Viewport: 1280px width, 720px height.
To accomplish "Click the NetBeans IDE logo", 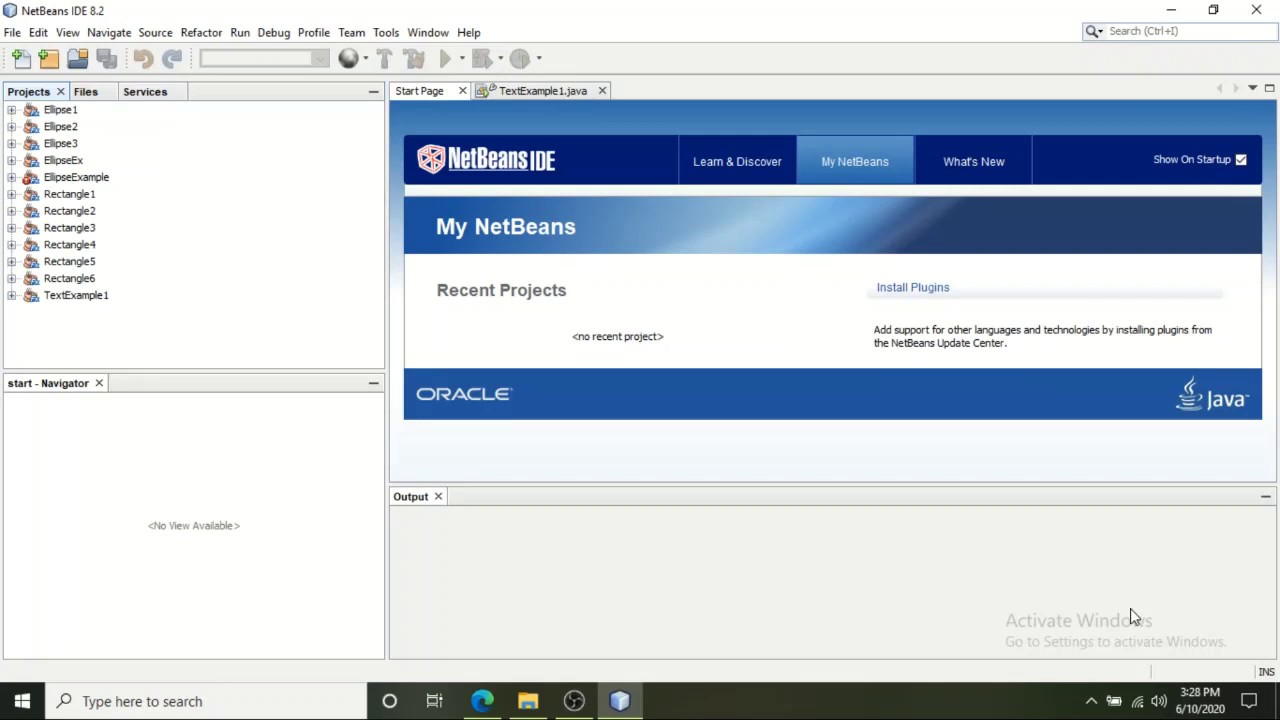I will (x=486, y=159).
